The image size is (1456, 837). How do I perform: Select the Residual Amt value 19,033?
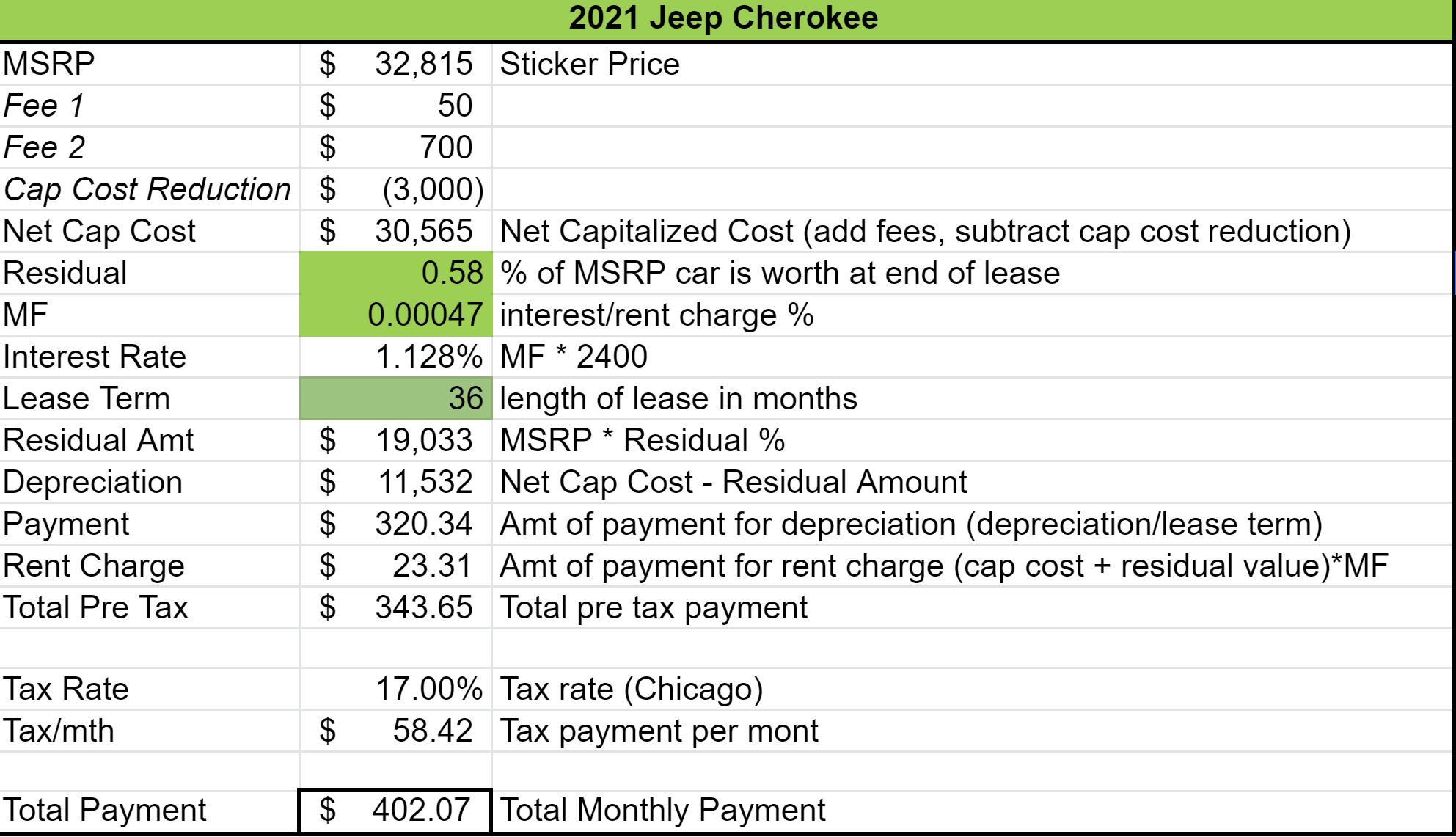(x=396, y=440)
